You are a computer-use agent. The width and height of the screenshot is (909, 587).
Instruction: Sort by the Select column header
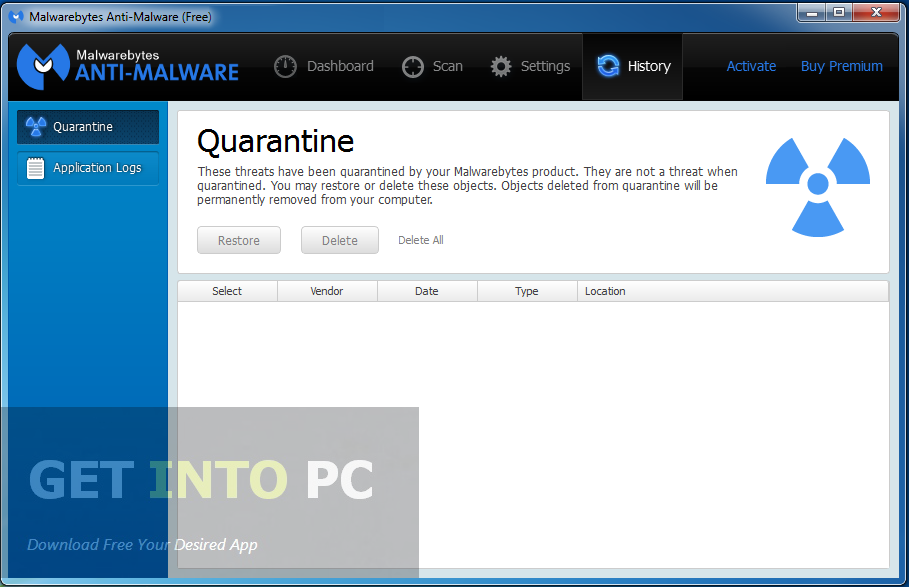227,291
